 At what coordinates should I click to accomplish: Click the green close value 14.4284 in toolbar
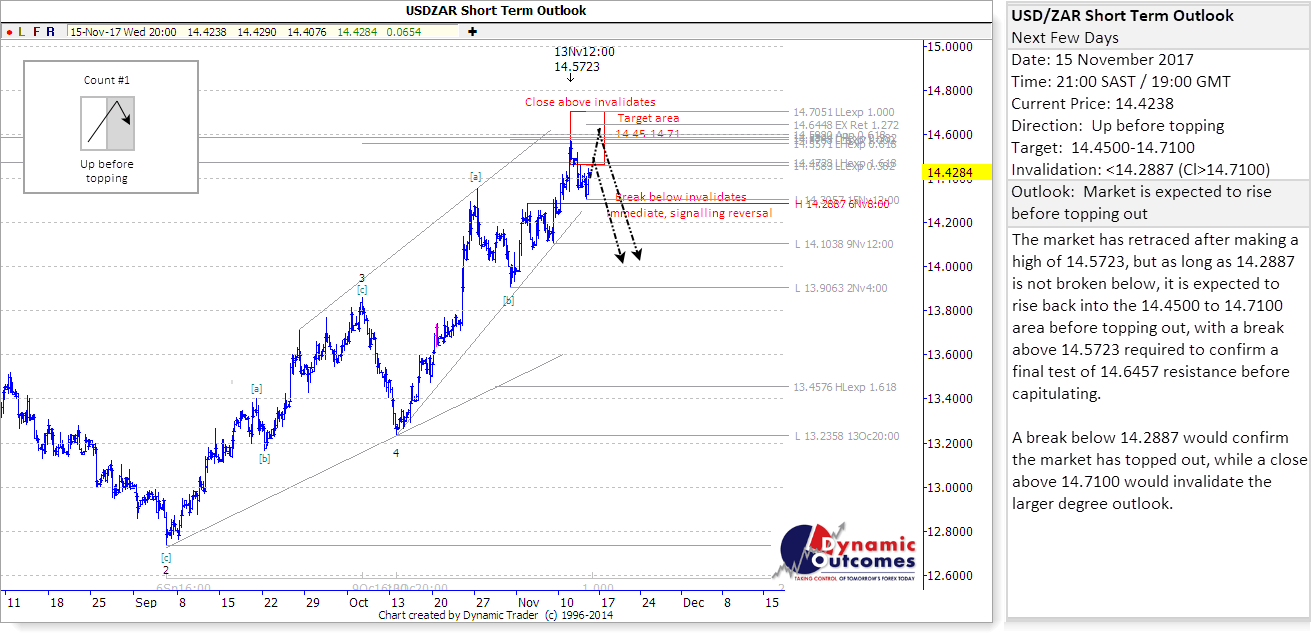(357, 32)
